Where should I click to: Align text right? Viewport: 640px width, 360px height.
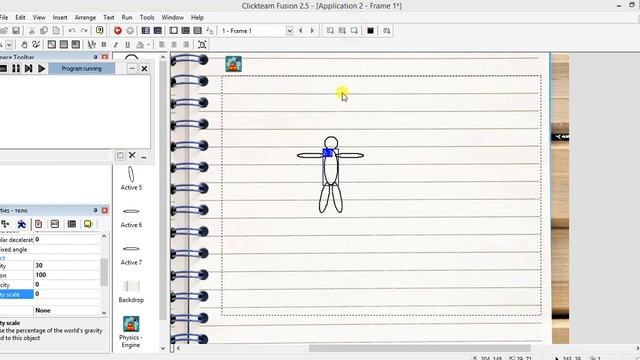point(186,44)
